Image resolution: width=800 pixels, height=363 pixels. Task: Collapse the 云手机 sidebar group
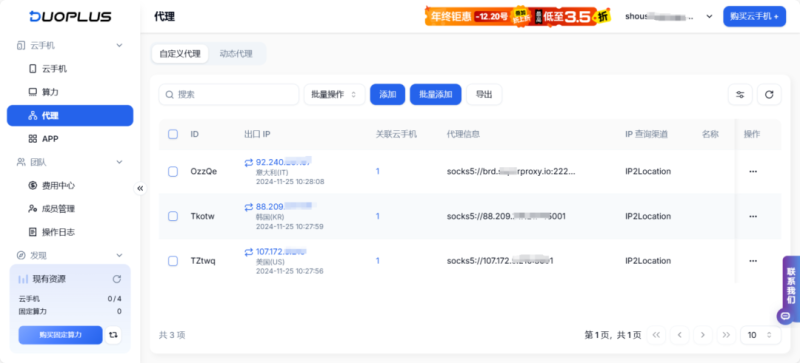(119, 45)
